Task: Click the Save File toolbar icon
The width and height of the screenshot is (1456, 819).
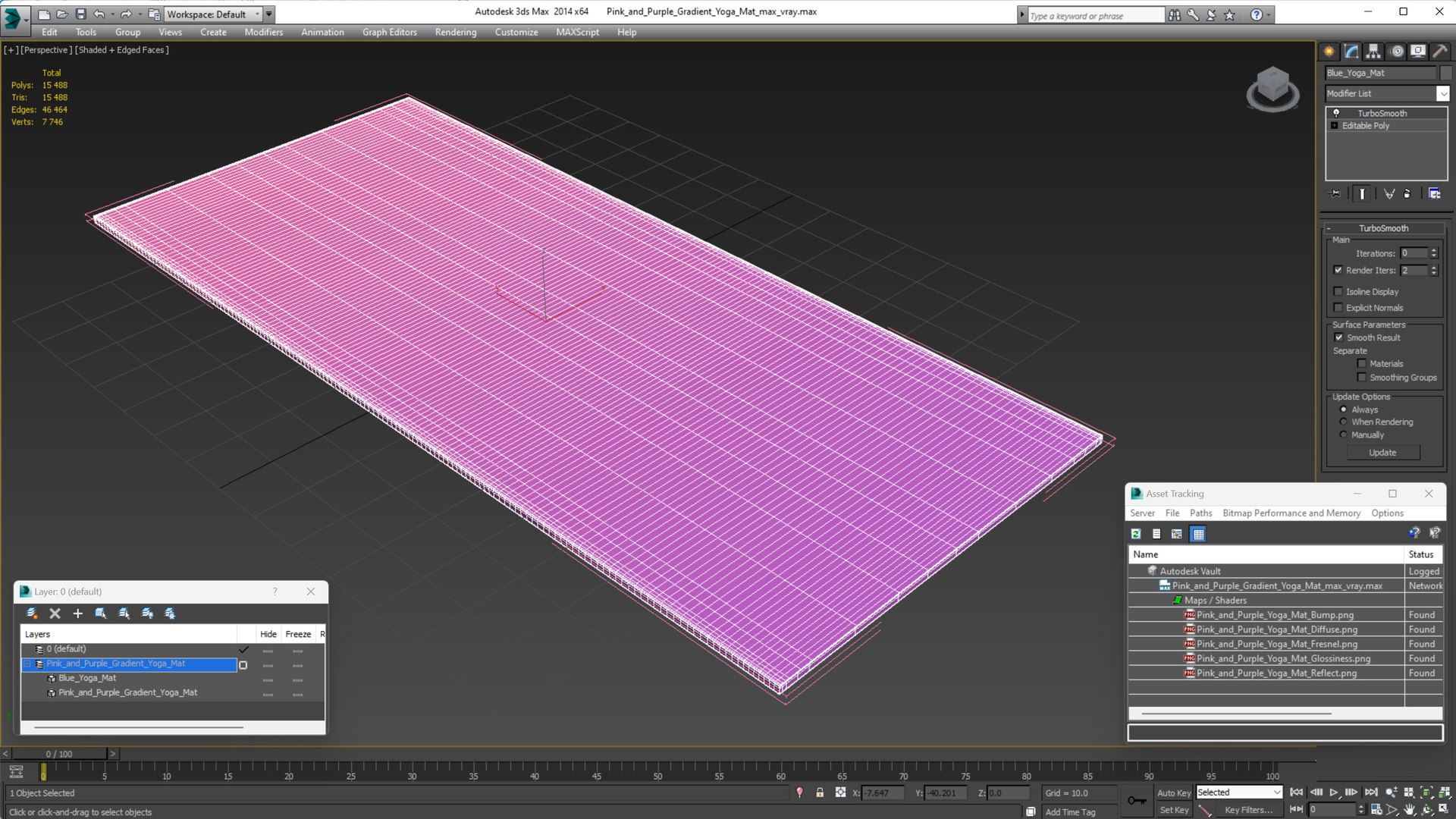Action: point(81,14)
